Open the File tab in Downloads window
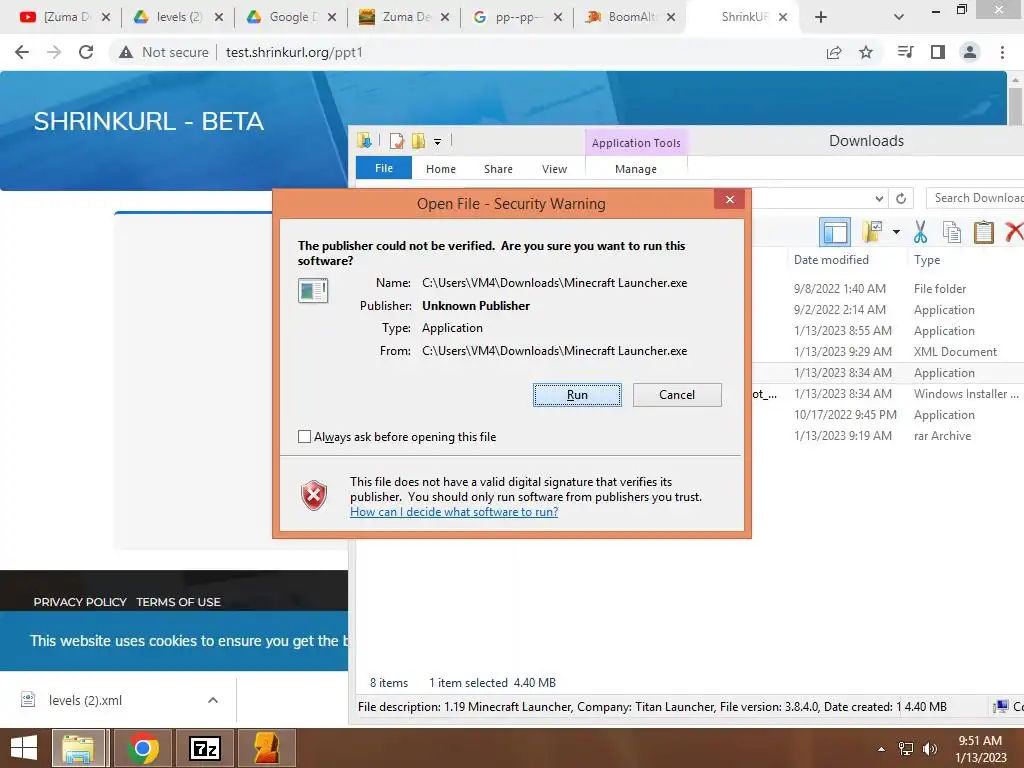This screenshot has width=1024, height=768. pos(384,168)
